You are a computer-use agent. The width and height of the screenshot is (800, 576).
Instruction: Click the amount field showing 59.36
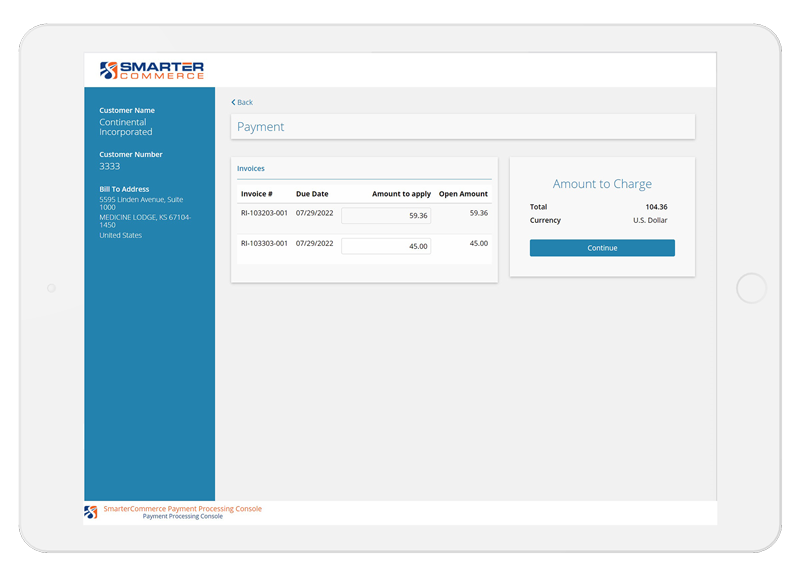coord(385,214)
